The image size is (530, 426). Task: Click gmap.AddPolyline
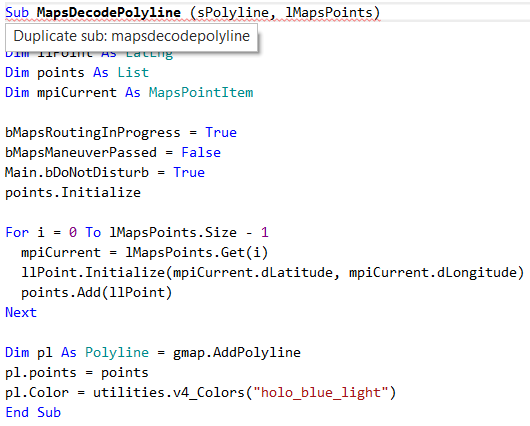(x=237, y=353)
